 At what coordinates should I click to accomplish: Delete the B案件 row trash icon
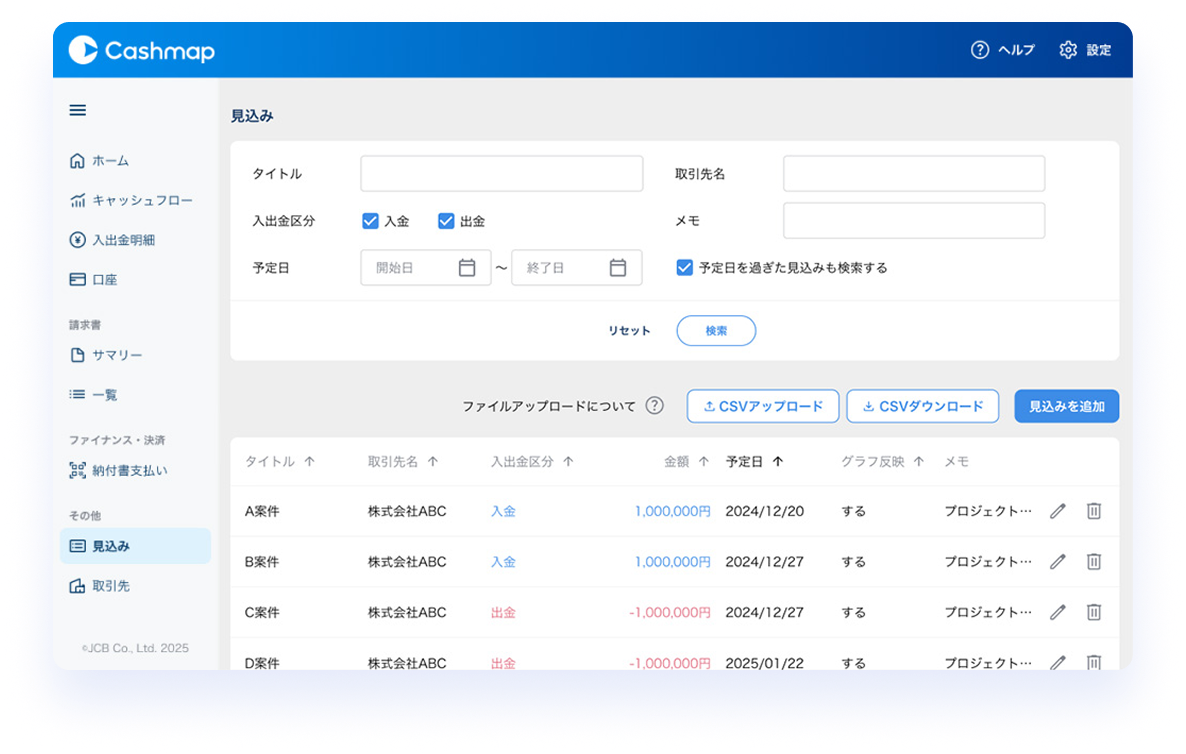(1094, 562)
